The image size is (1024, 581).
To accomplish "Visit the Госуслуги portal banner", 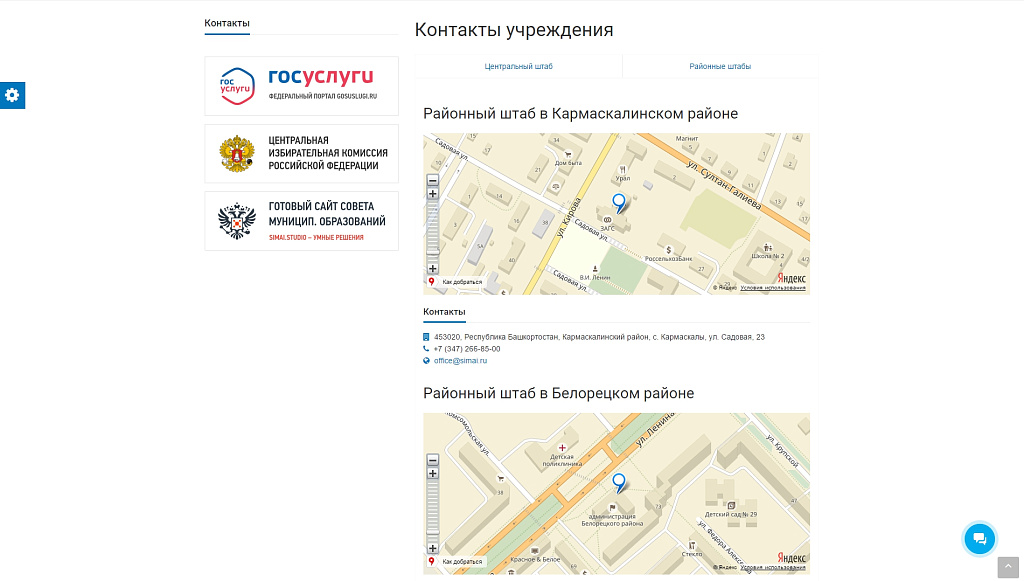I will click(x=301, y=86).
